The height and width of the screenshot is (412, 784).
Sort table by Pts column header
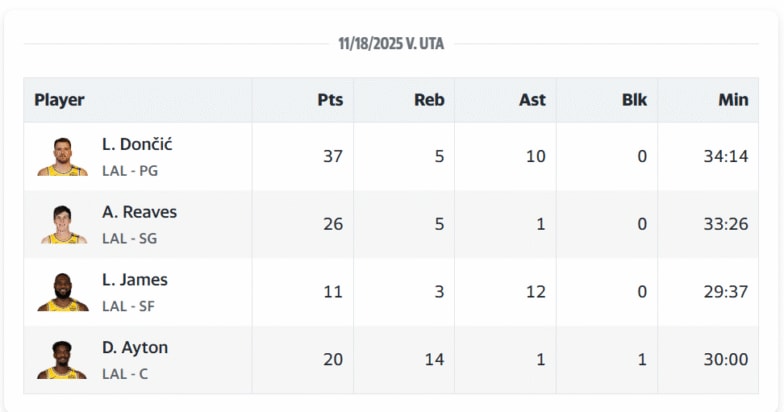point(330,100)
